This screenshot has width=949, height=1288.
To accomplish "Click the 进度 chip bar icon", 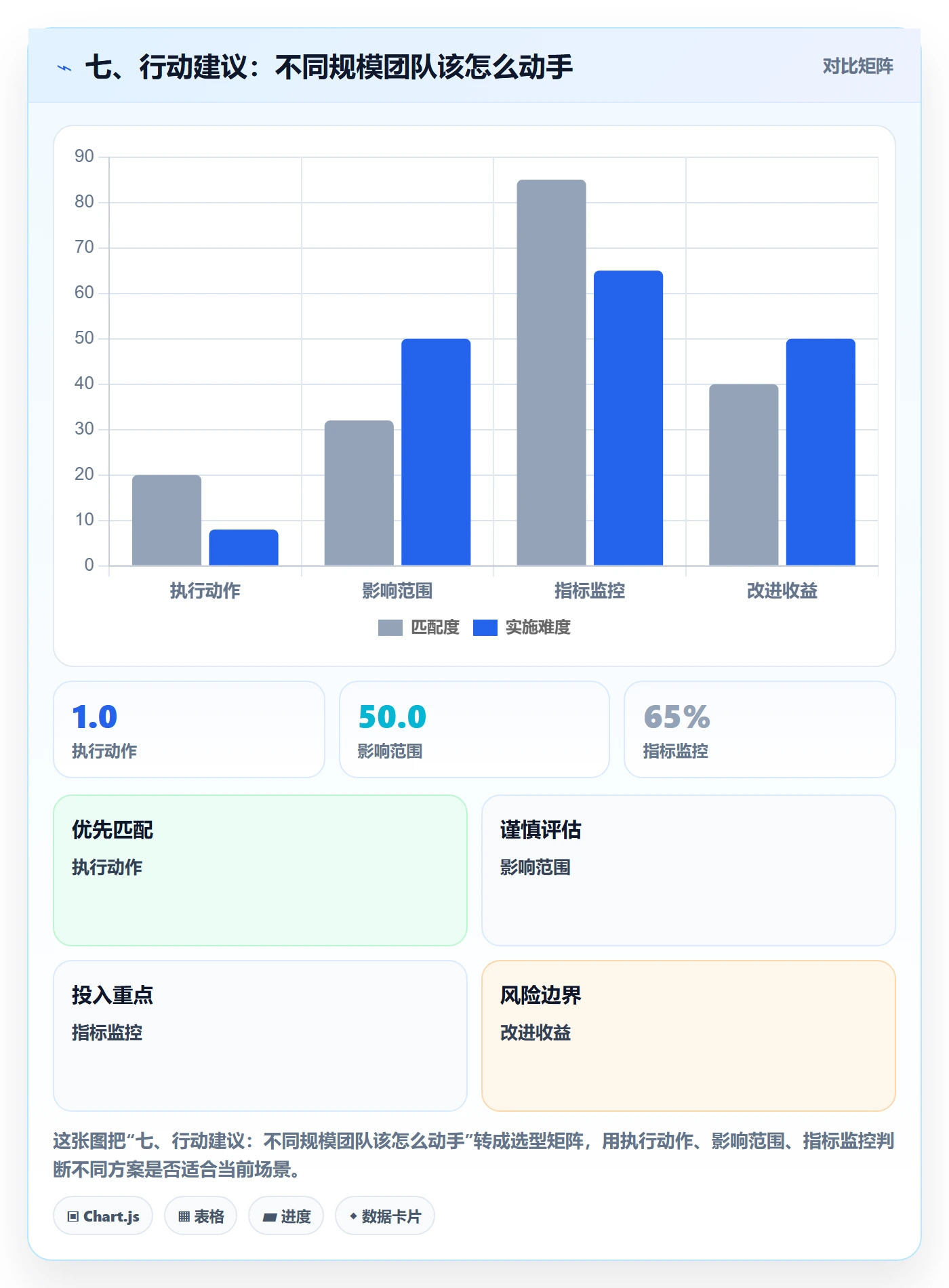I will (270, 1217).
